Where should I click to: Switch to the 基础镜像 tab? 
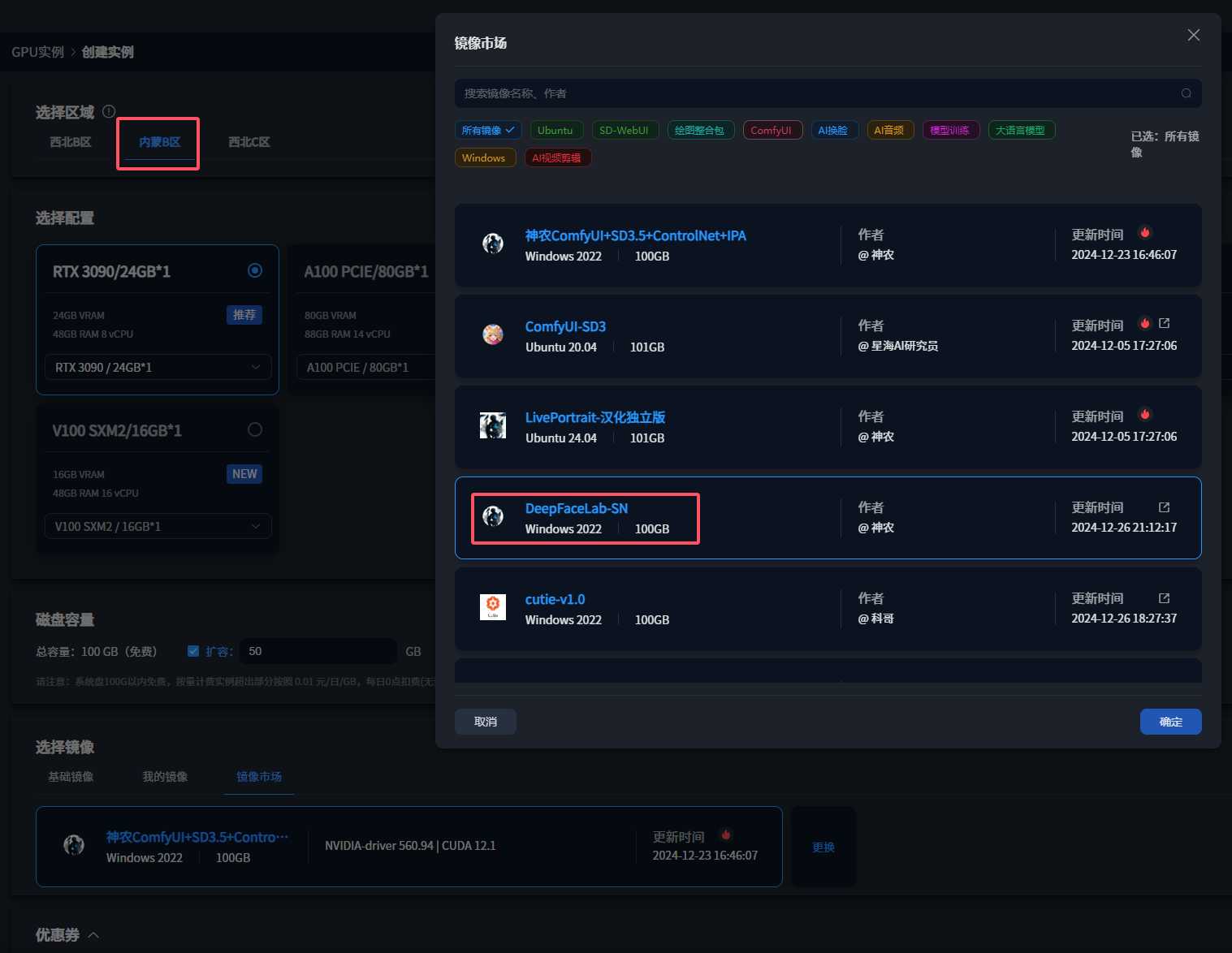[71, 777]
